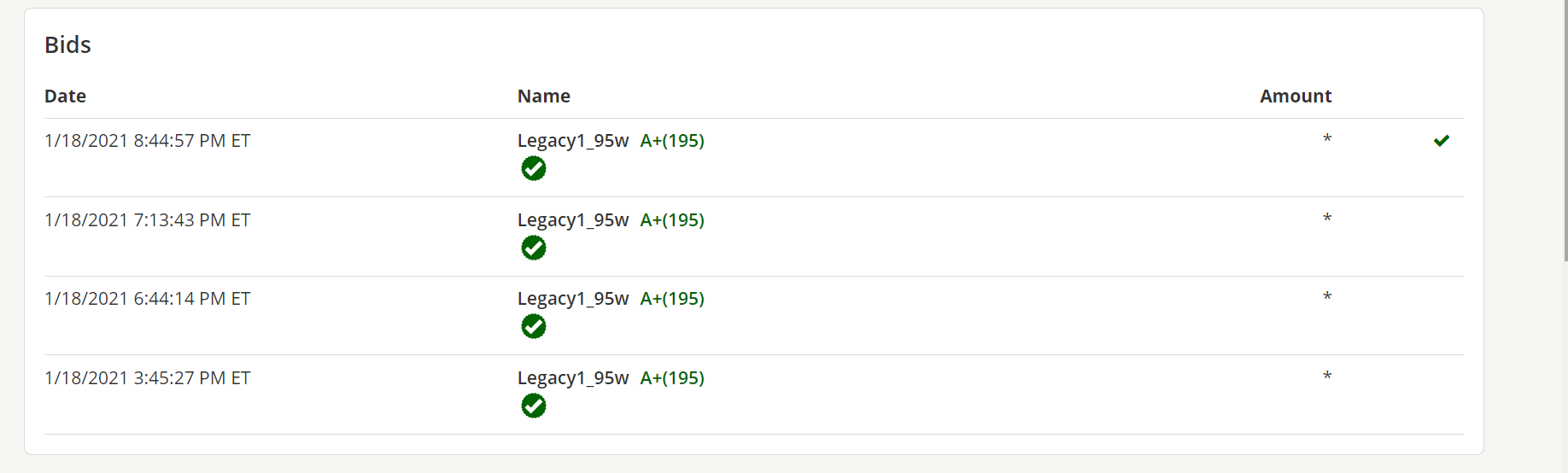
Task: Click the verified badge under the 7:13:43 PM bid
Action: pos(534,248)
